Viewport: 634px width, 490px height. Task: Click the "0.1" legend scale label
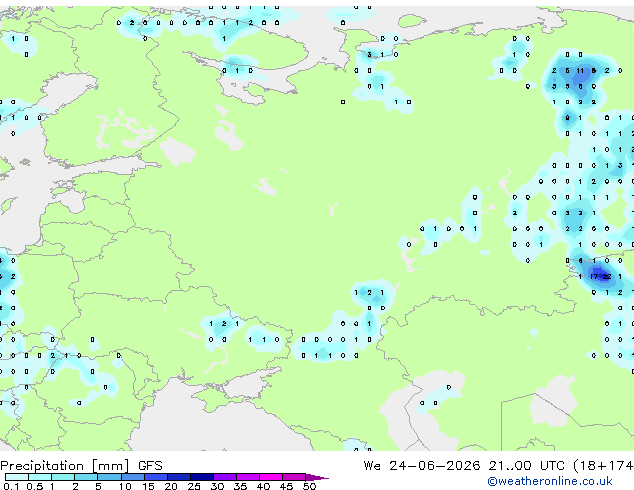[x=11, y=486]
